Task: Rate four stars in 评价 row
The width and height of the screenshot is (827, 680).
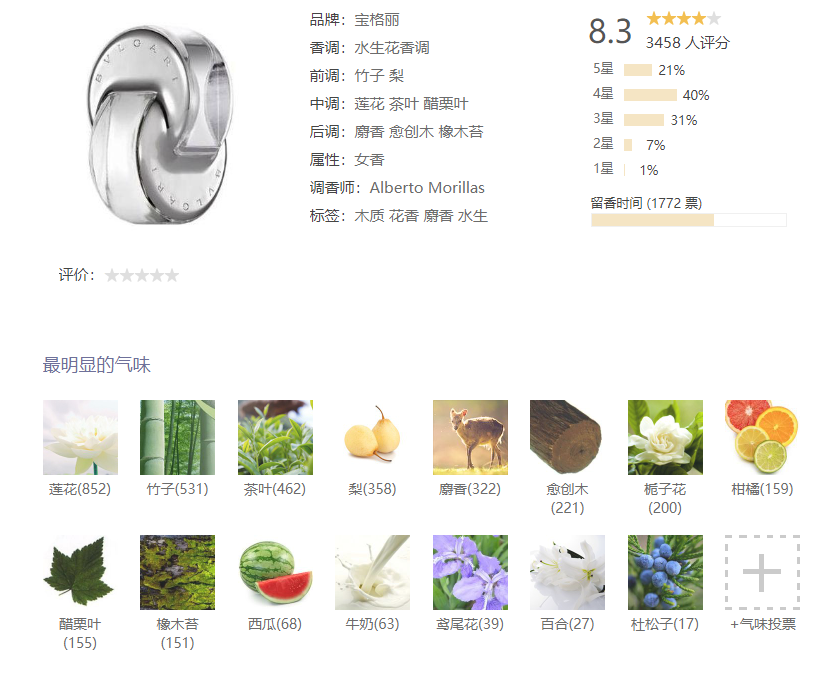Action: point(157,275)
